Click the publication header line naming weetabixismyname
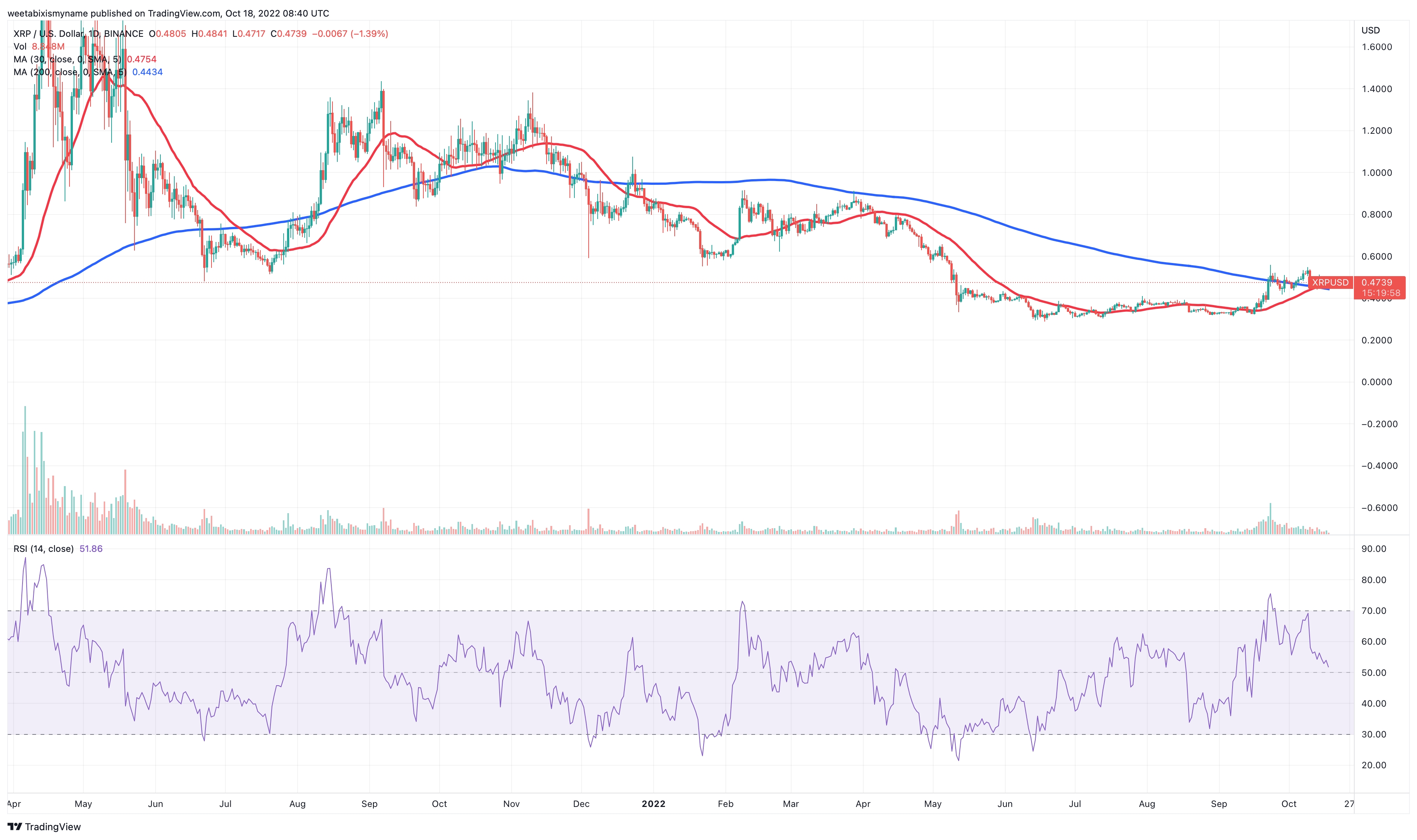This screenshot has height=840, width=1417. point(168,13)
